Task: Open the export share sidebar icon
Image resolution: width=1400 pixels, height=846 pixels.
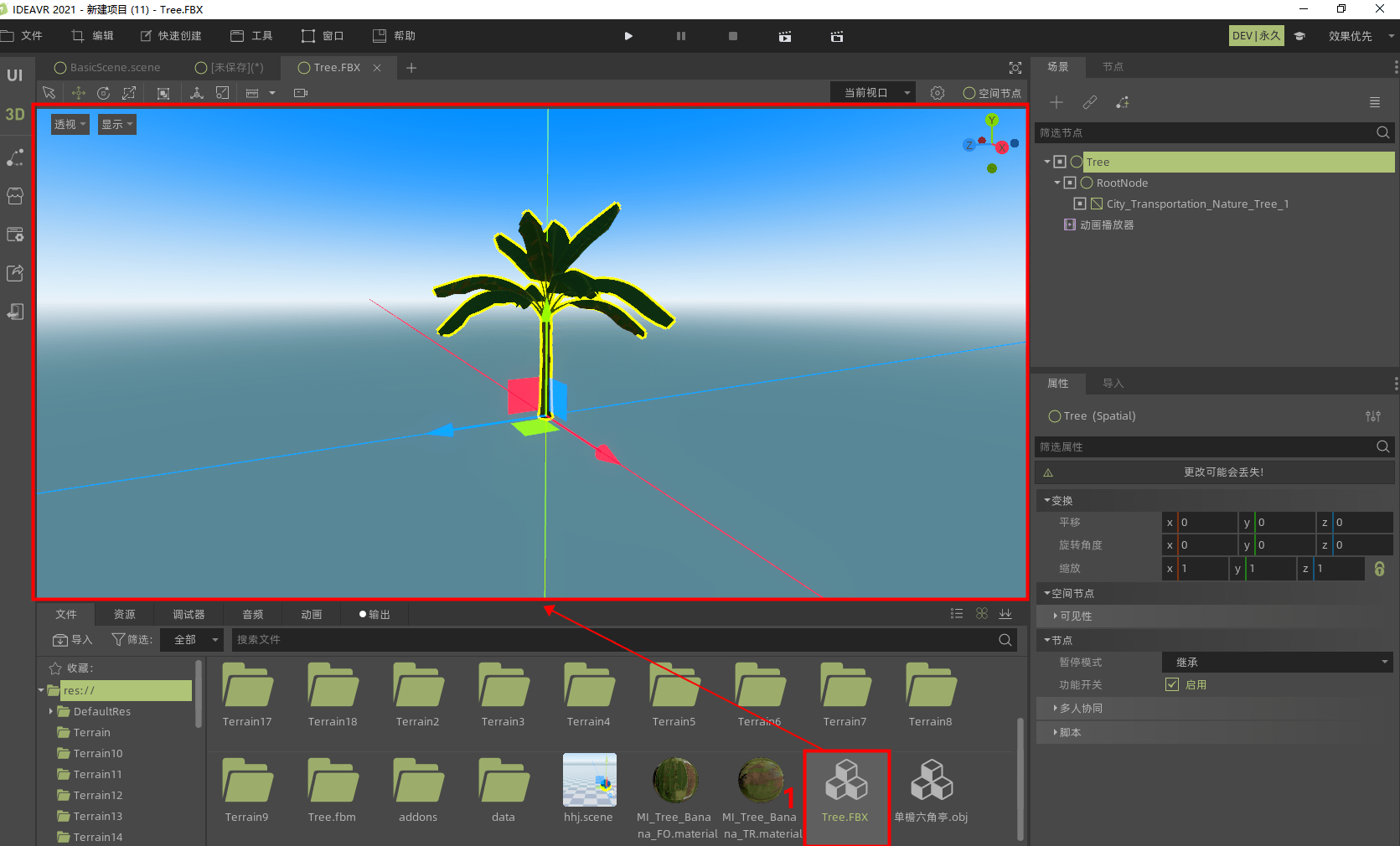Action: coord(15,273)
